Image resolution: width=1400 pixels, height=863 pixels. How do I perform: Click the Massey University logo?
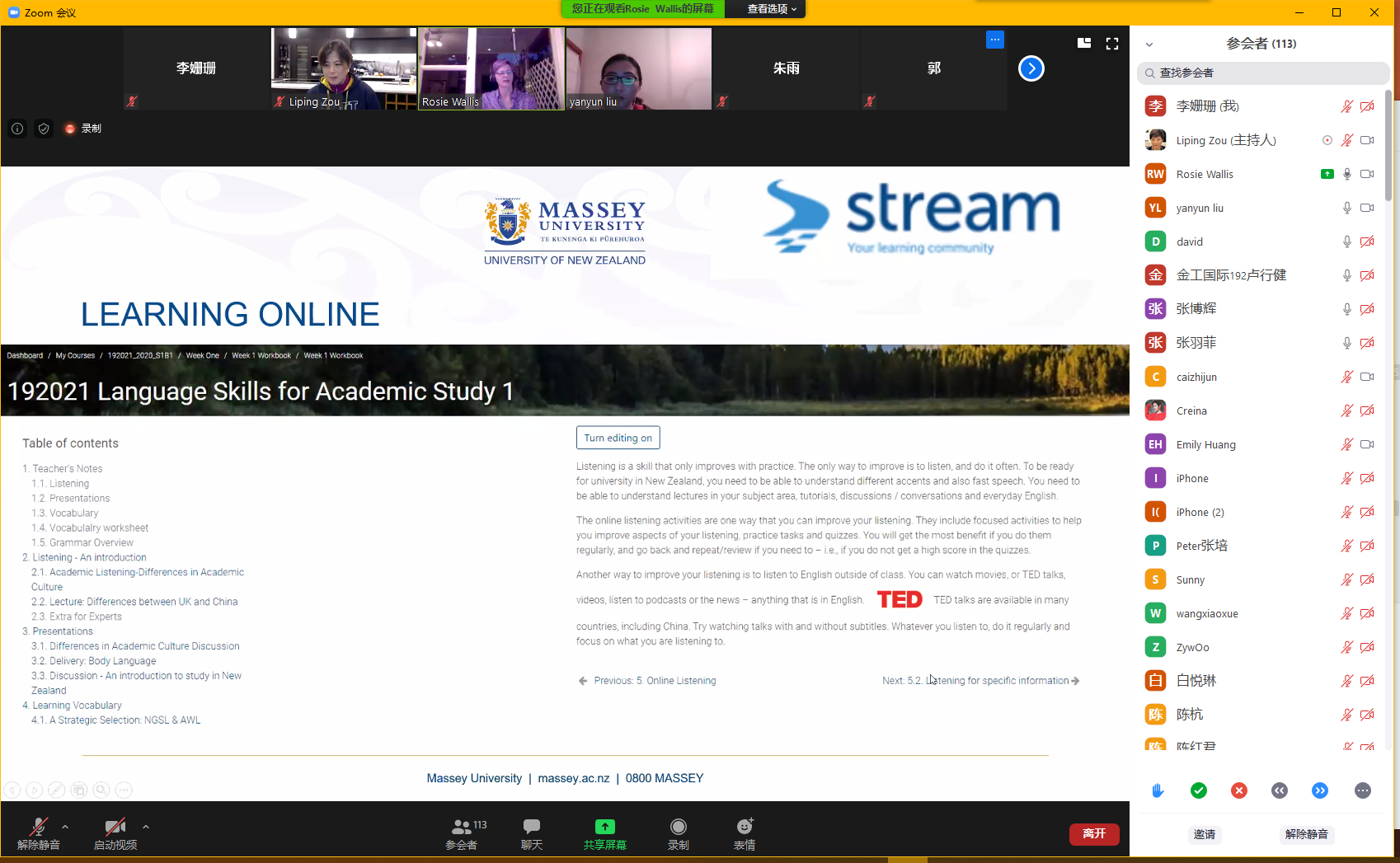565,231
